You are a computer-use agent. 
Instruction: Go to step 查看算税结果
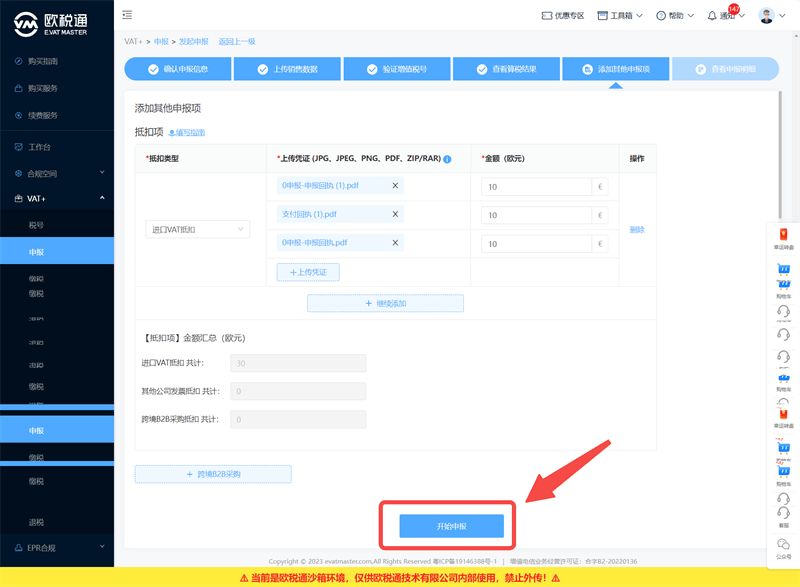506,69
